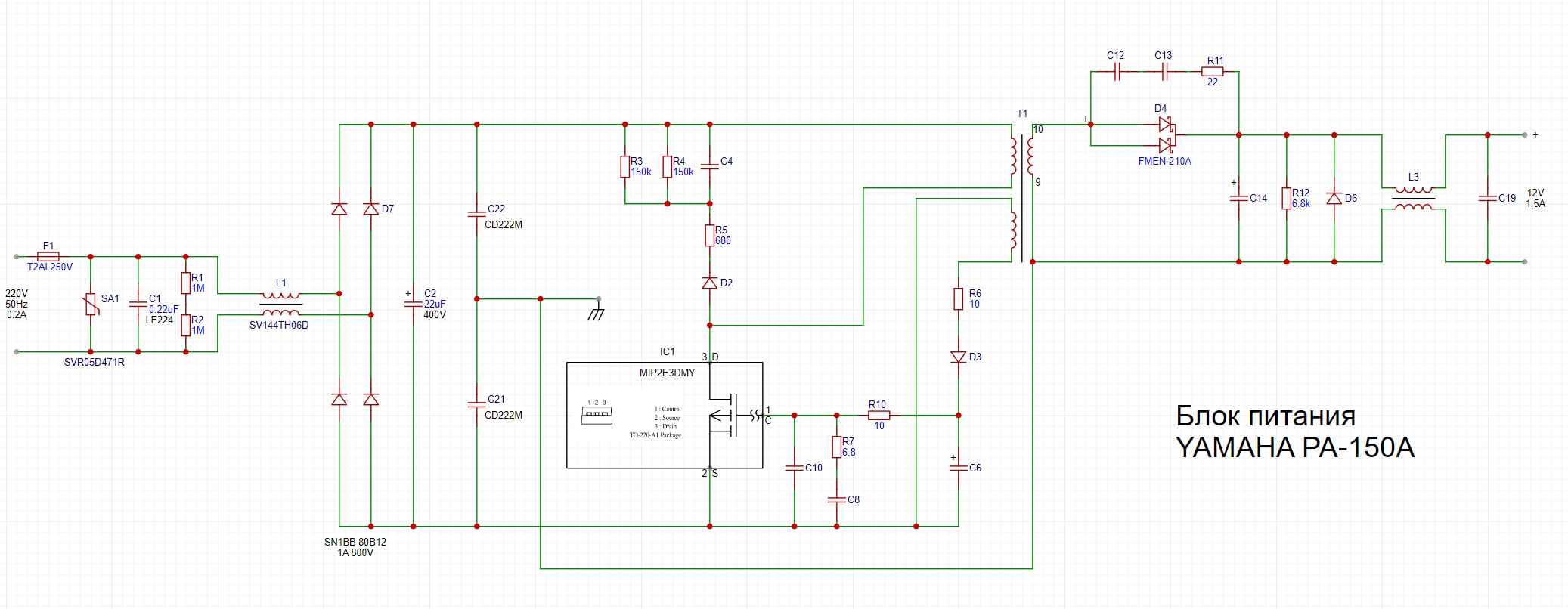
Task: Select the "CD222M" value of C22
Action: coord(504,224)
